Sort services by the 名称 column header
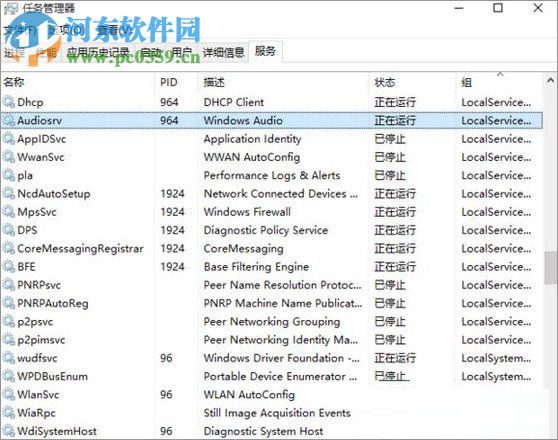558x440 pixels. coord(78,83)
